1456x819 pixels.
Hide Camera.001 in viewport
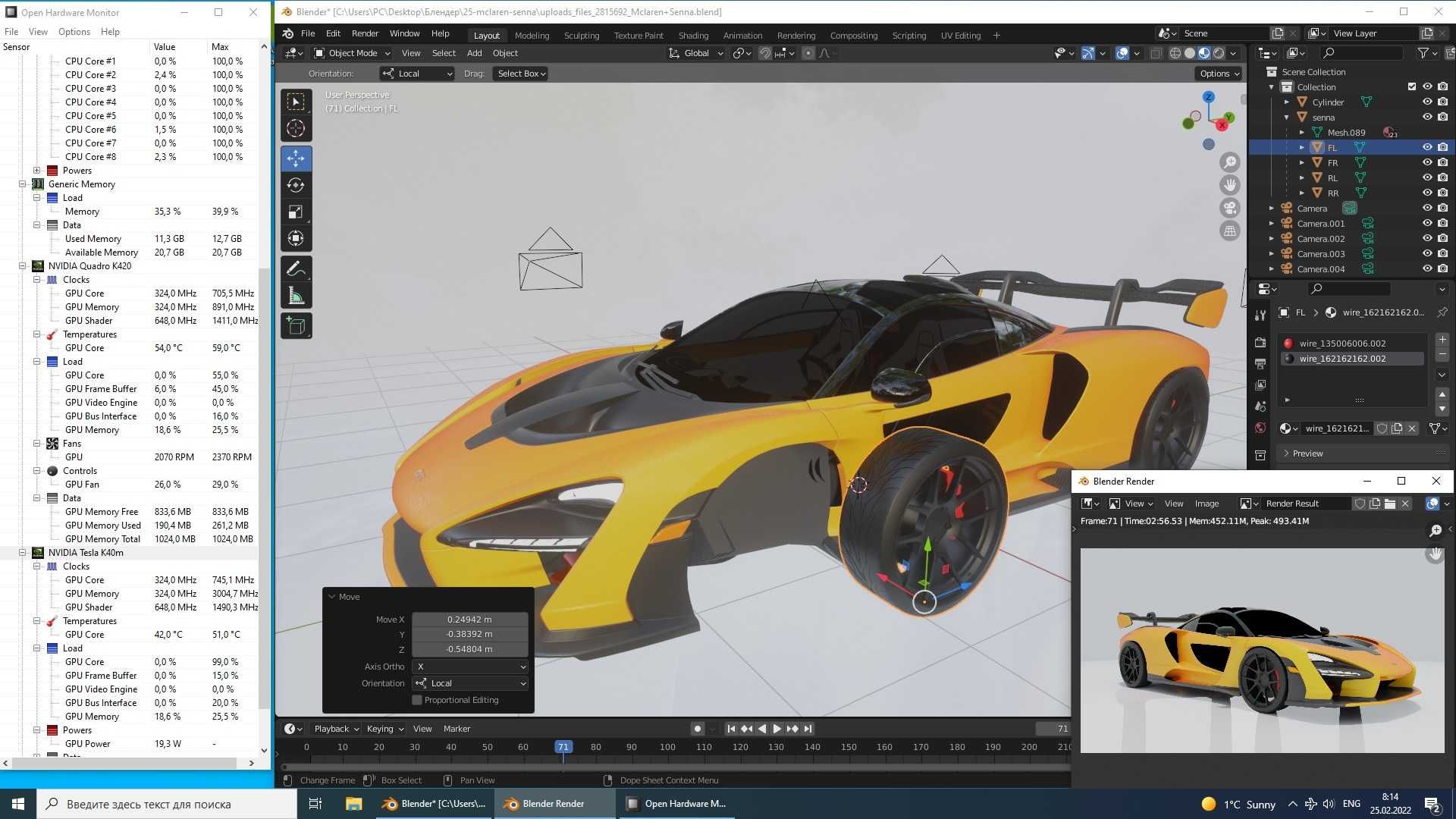click(1427, 223)
